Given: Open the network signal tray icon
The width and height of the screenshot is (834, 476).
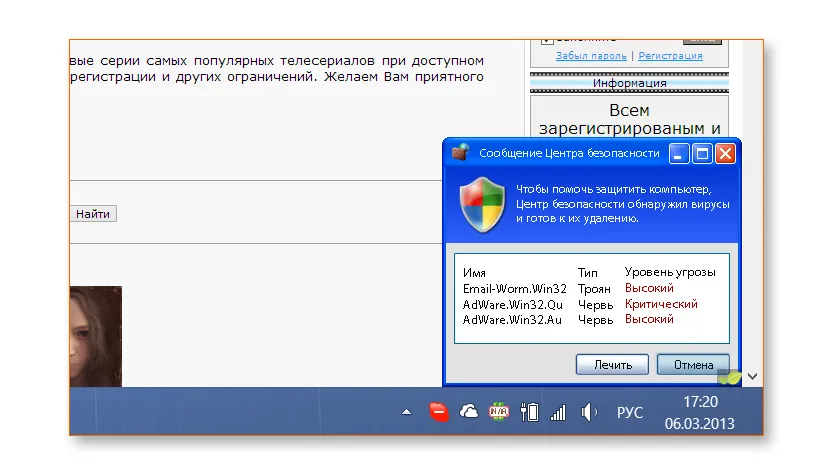Looking at the screenshot, I should pos(558,413).
